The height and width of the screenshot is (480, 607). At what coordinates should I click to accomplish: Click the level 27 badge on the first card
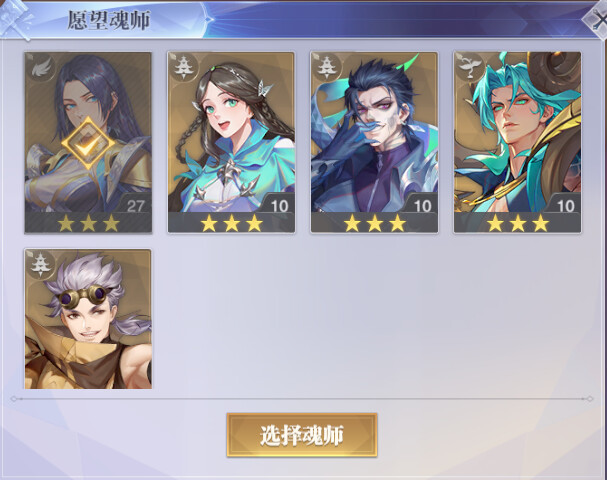(135, 205)
